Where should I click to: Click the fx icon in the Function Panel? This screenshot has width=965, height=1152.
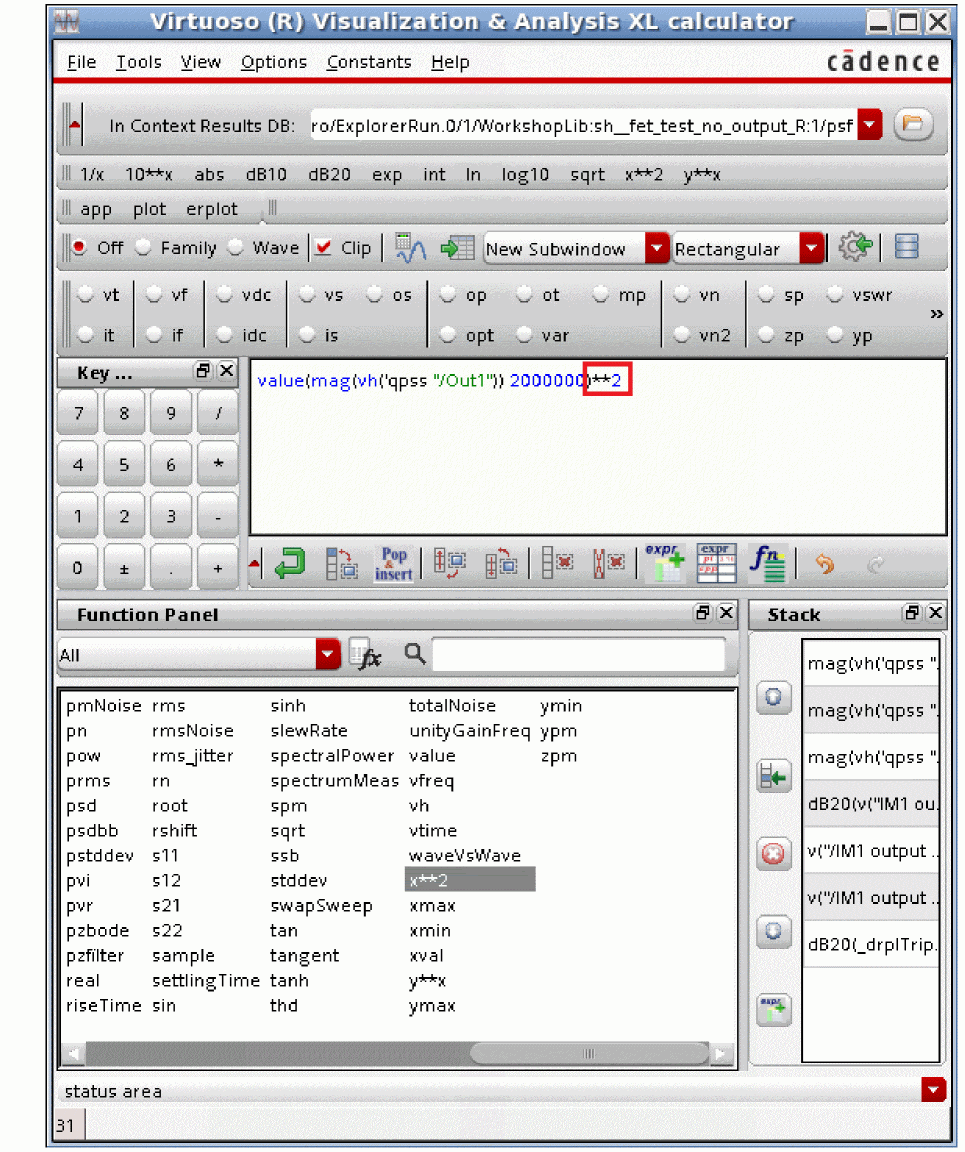366,654
